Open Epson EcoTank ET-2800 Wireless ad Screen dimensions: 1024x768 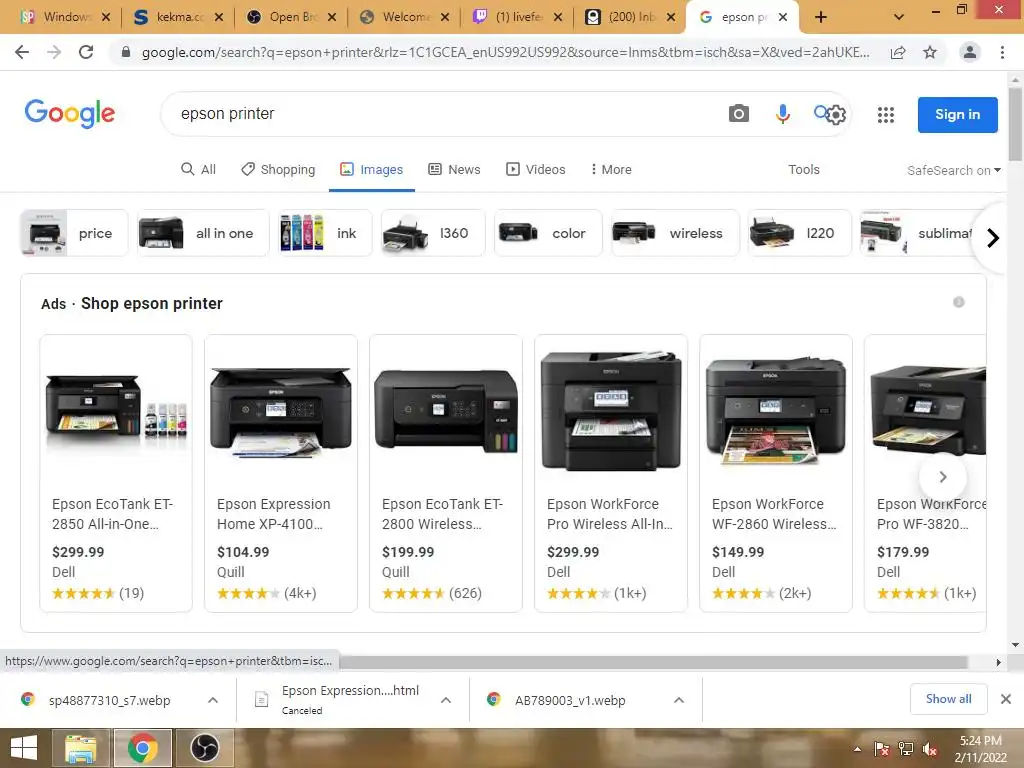coord(446,473)
